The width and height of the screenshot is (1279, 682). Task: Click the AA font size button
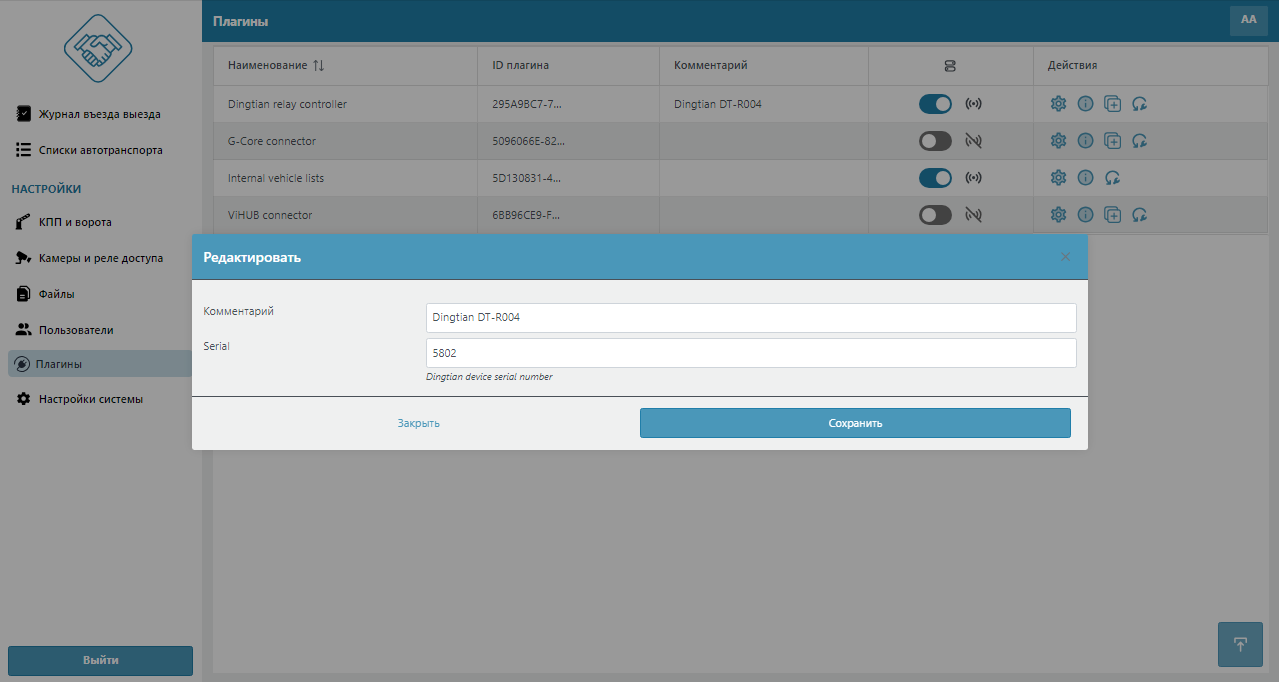point(1248,20)
